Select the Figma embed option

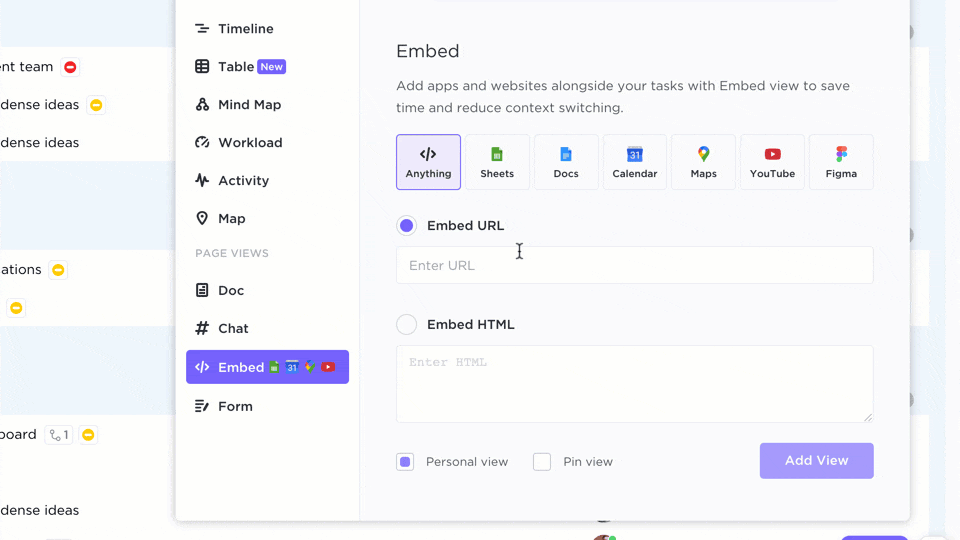tap(841, 162)
